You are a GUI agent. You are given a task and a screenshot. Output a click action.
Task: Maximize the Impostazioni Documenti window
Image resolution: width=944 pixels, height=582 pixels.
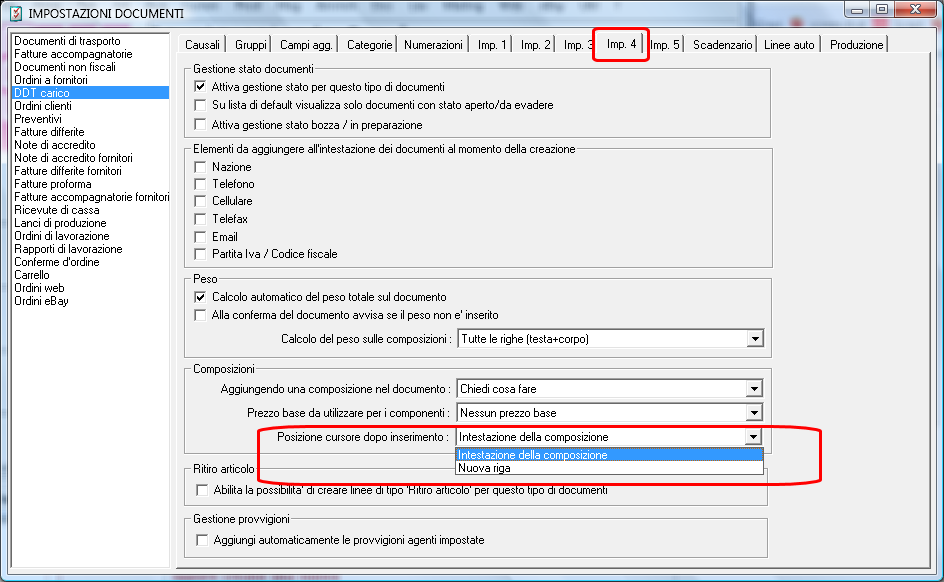coord(882,10)
